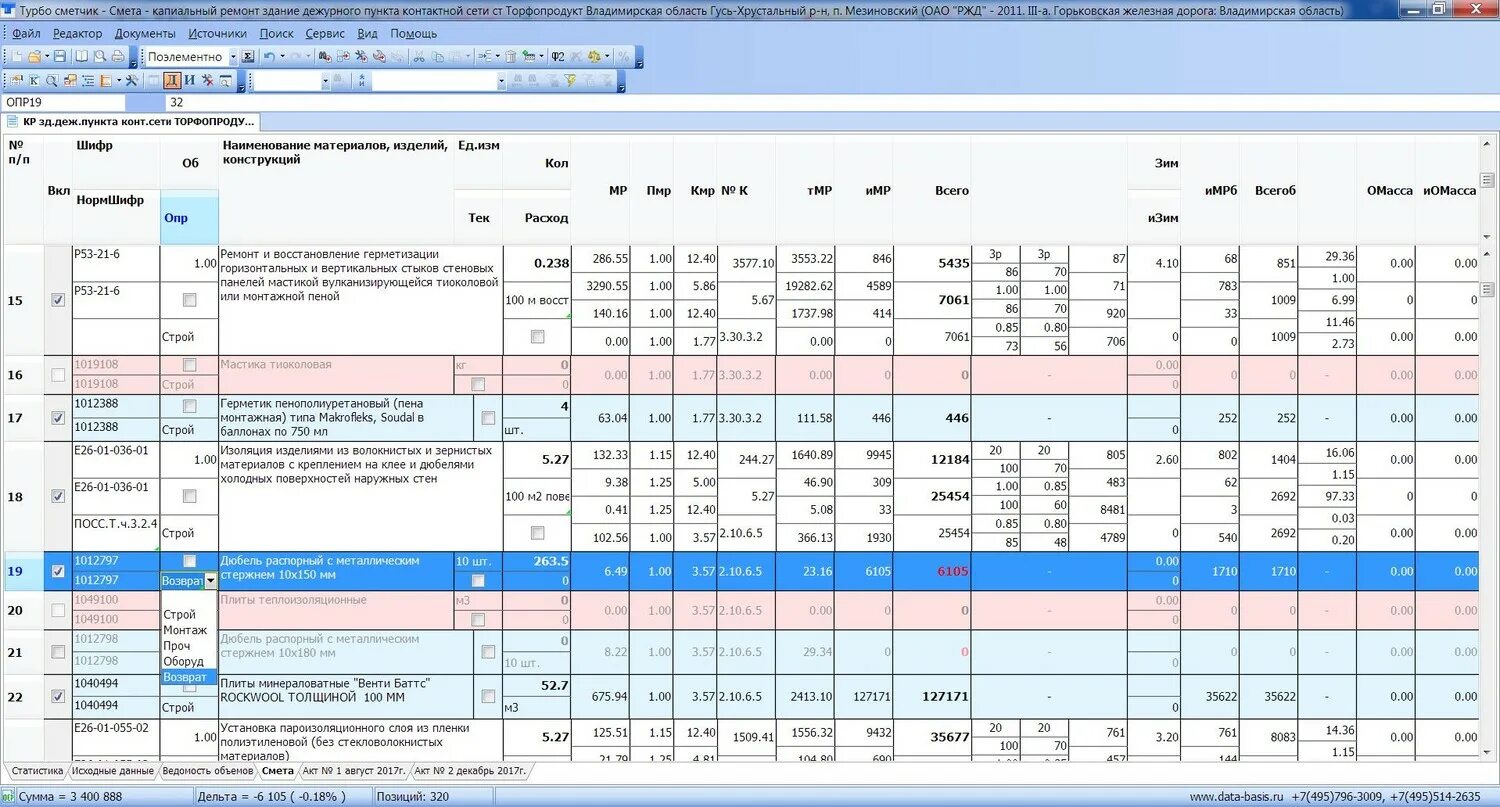Save the estimate with the floppy icon

coord(59,57)
